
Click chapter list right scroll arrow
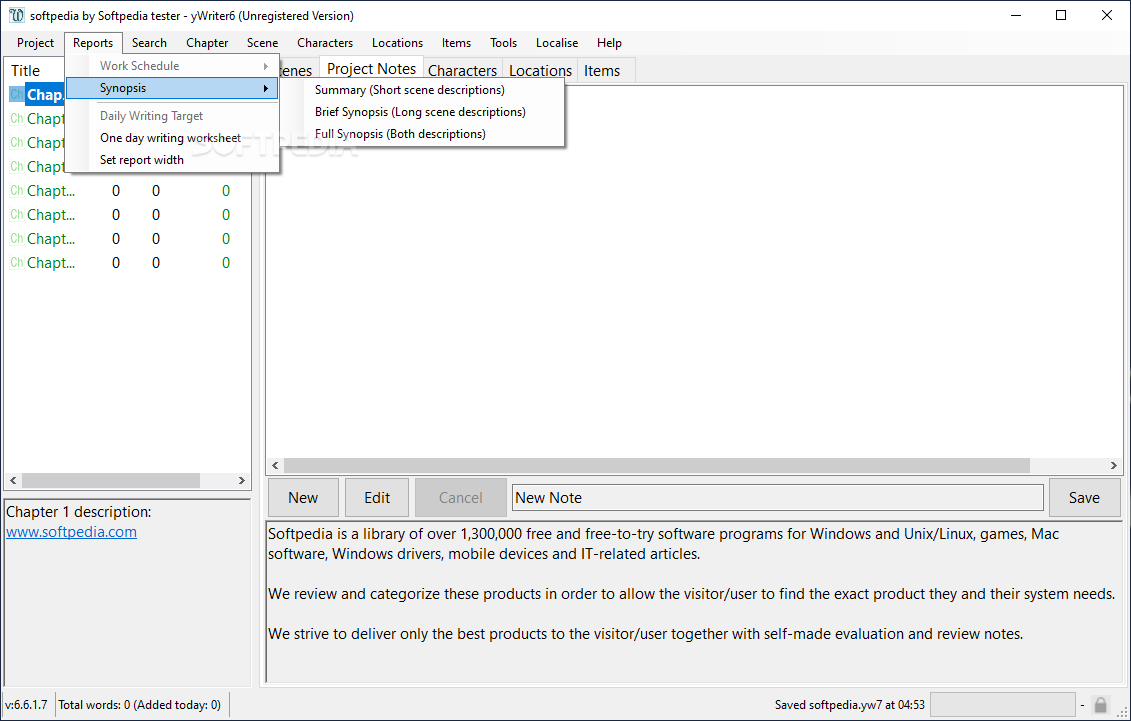pyautogui.click(x=242, y=480)
